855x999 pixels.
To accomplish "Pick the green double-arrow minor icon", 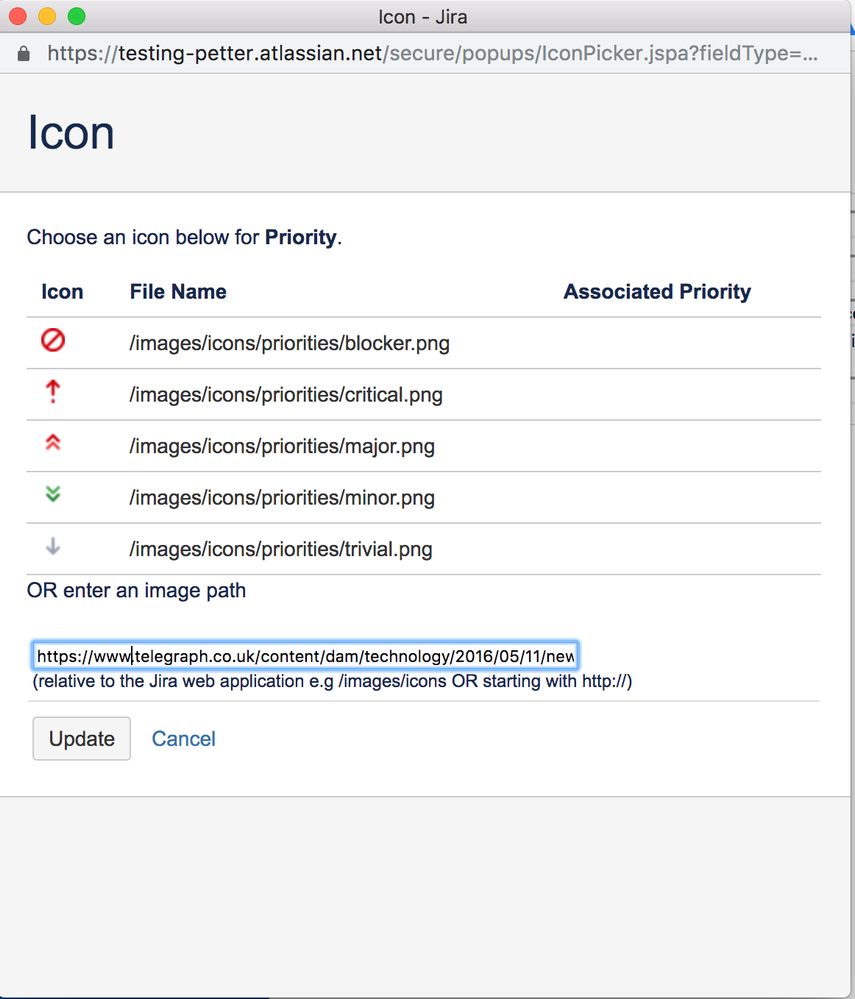I will [51, 496].
